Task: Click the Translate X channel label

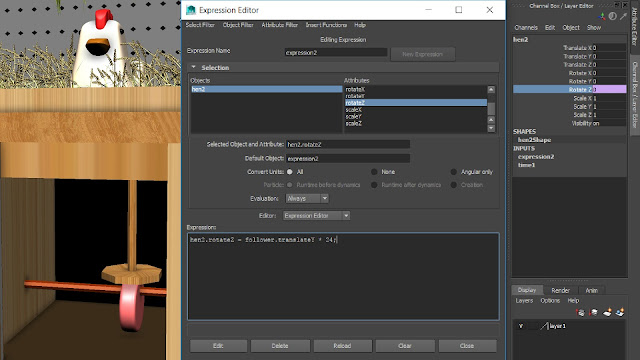Action: (577, 48)
